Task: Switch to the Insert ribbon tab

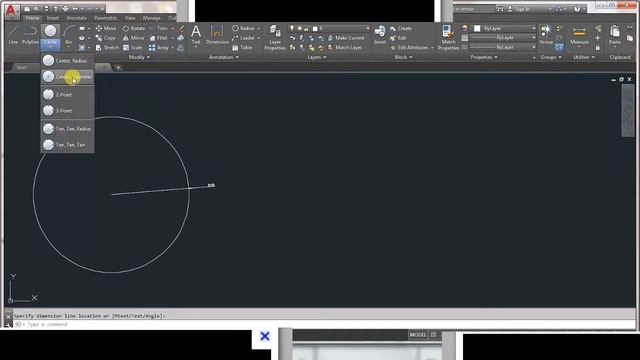Action: (53, 18)
